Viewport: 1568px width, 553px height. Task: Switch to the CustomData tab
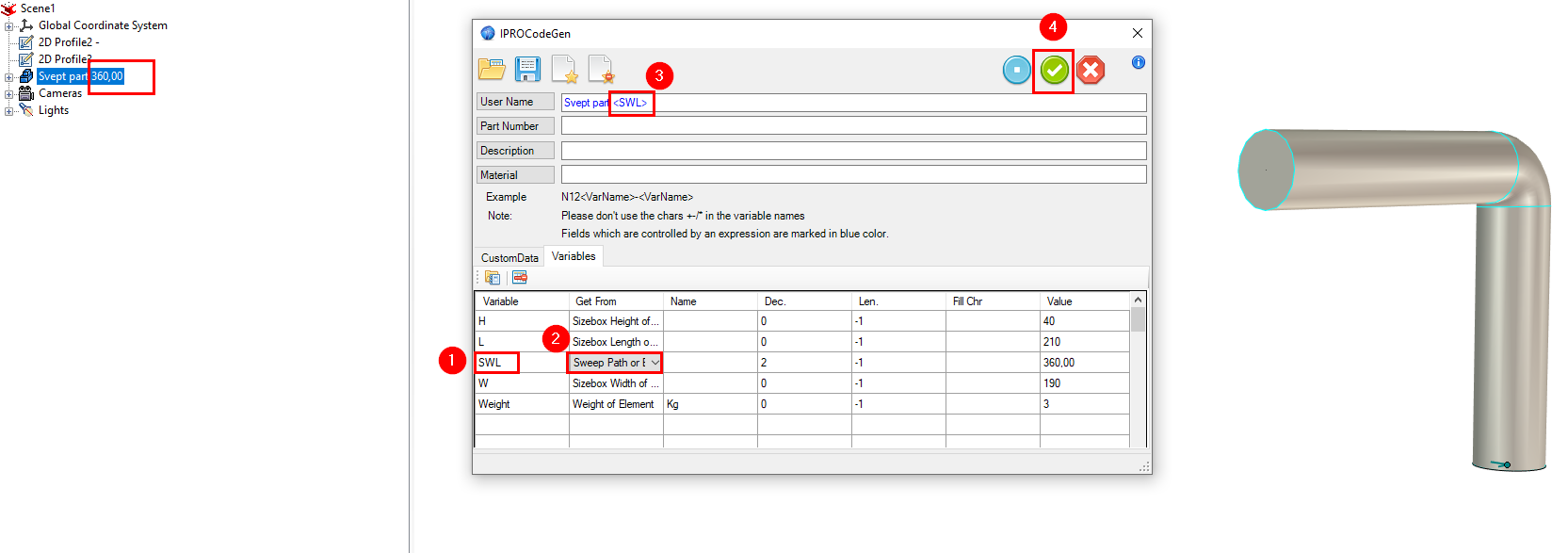[x=509, y=257]
